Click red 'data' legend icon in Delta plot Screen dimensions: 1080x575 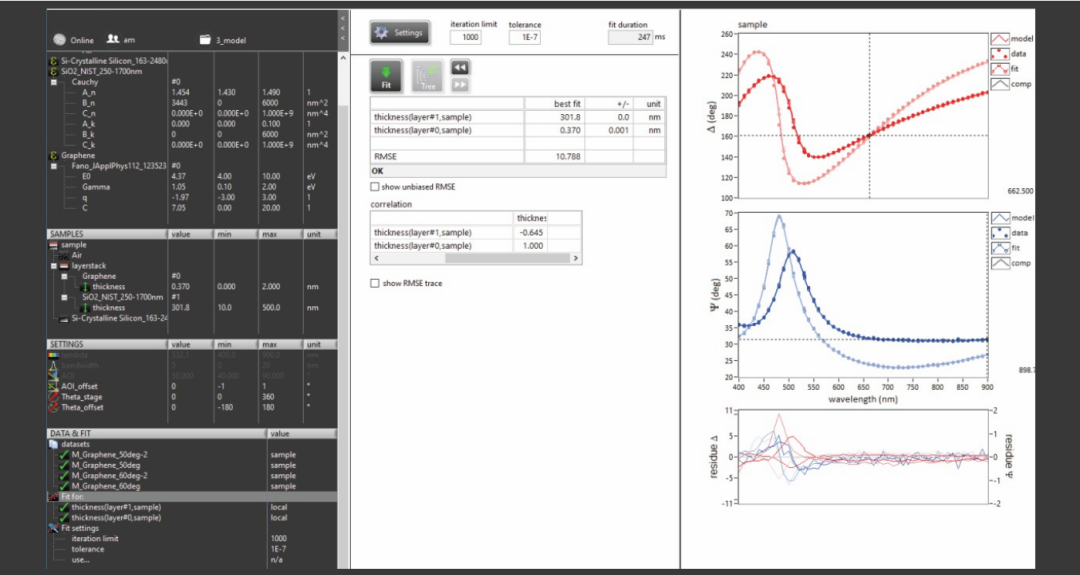tap(1000, 54)
